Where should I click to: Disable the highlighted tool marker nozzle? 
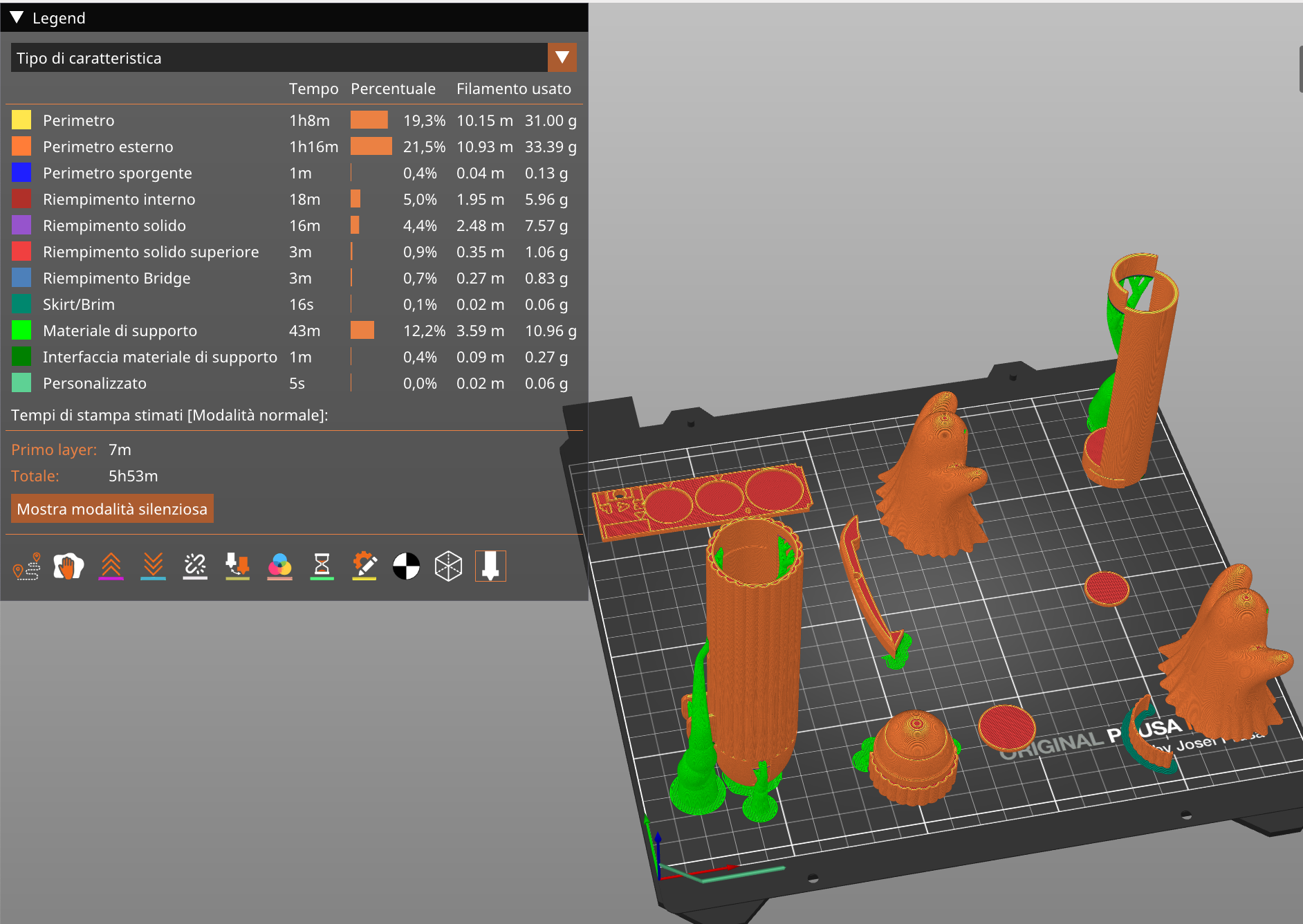(x=490, y=566)
